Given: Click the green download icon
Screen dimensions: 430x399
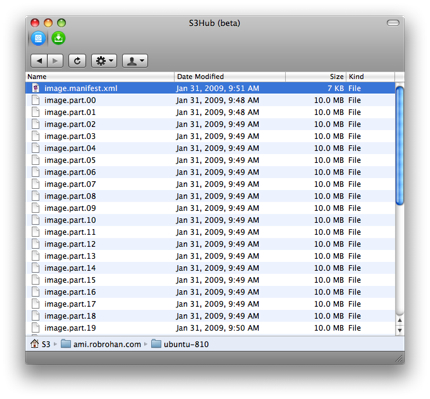Looking at the screenshot, I should click(x=58, y=38).
